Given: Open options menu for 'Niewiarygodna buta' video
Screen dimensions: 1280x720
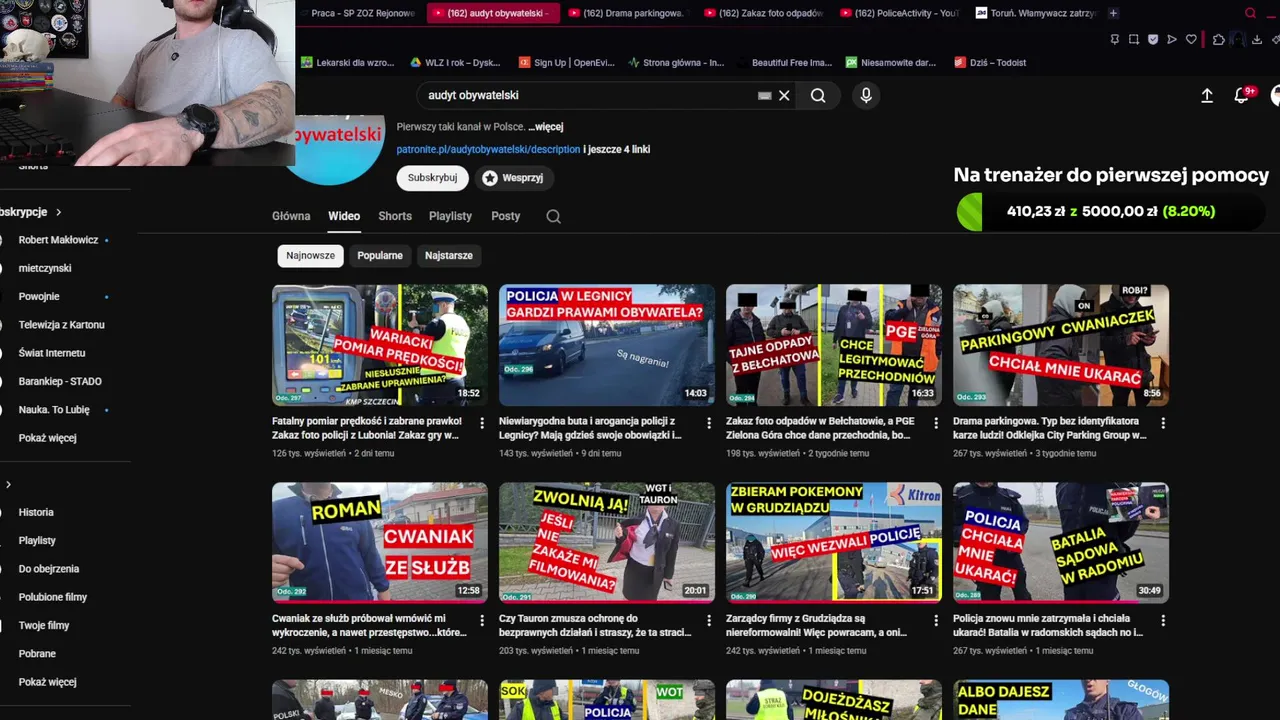Looking at the screenshot, I should coord(709,423).
